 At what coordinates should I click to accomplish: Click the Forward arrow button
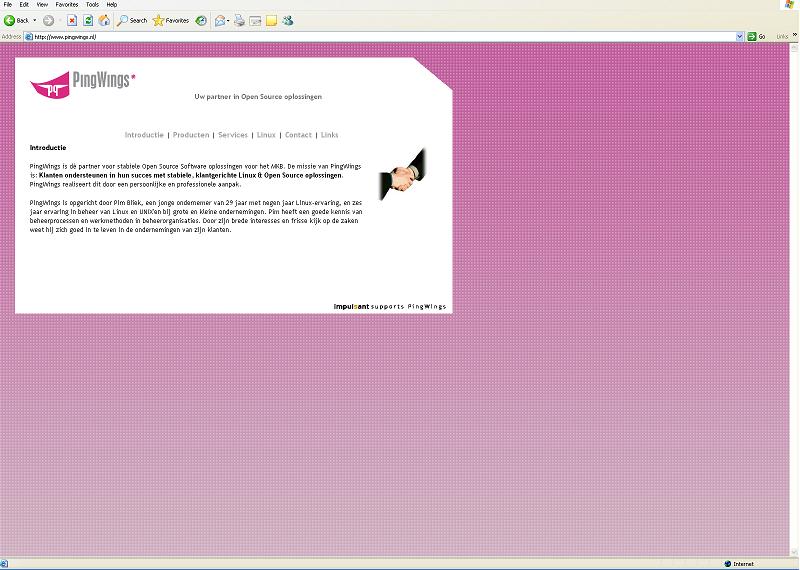click(48, 20)
